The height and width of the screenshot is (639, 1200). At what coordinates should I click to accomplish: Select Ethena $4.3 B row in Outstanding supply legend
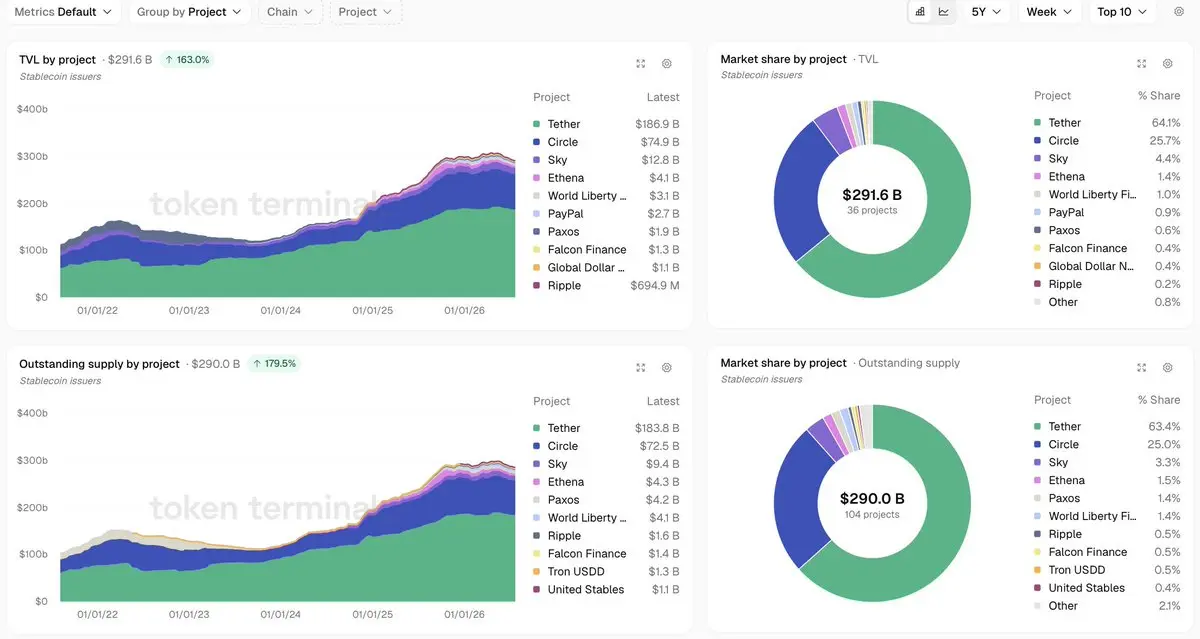pyautogui.click(x=606, y=482)
